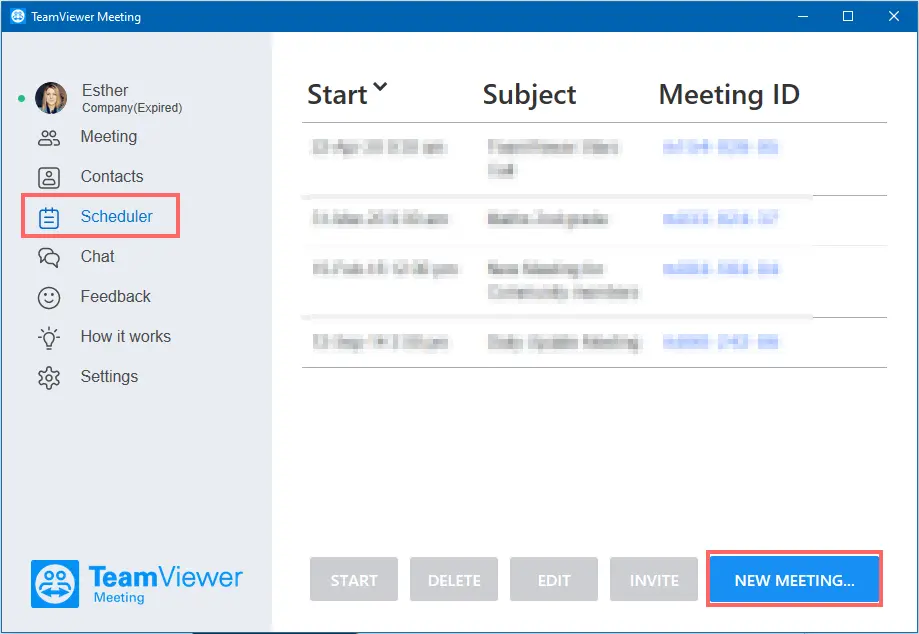Screen dimensions: 919x634
Task: Open the How it works label
Action: tap(125, 336)
